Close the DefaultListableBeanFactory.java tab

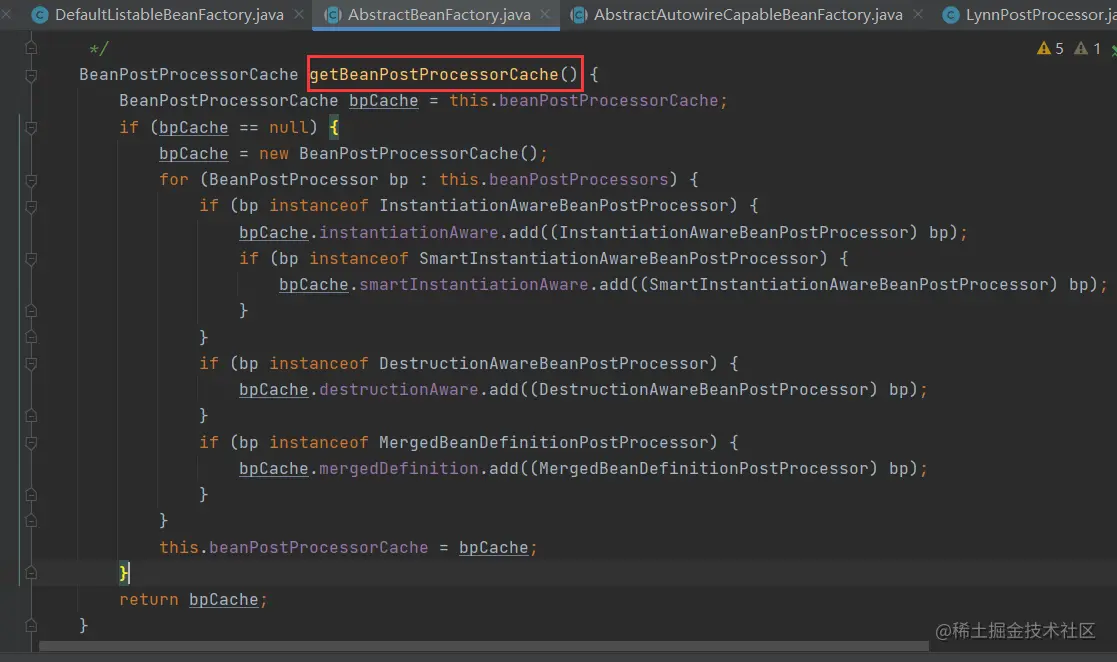(x=299, y=14)
